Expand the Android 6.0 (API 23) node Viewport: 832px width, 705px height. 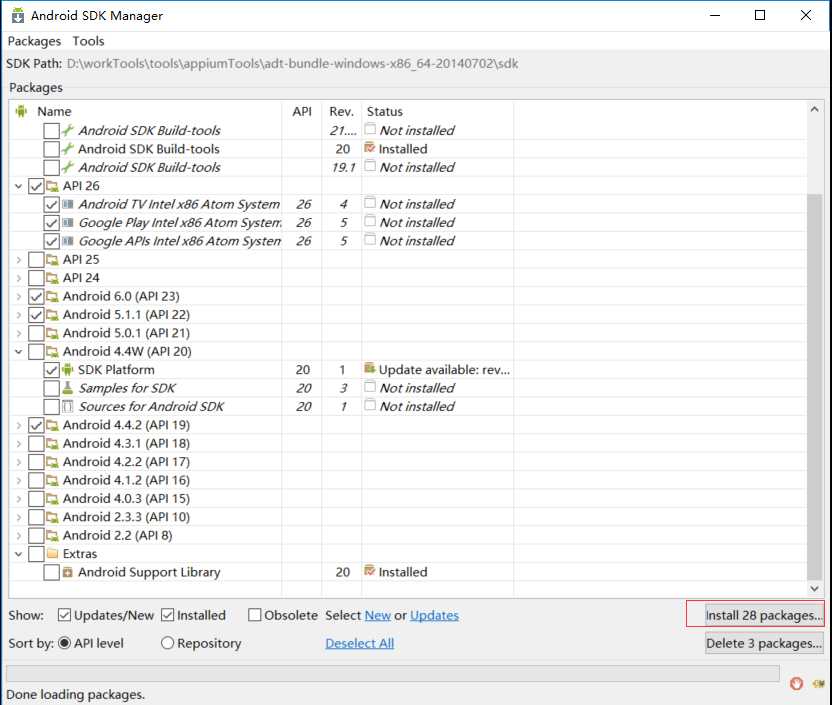(19, 297)
